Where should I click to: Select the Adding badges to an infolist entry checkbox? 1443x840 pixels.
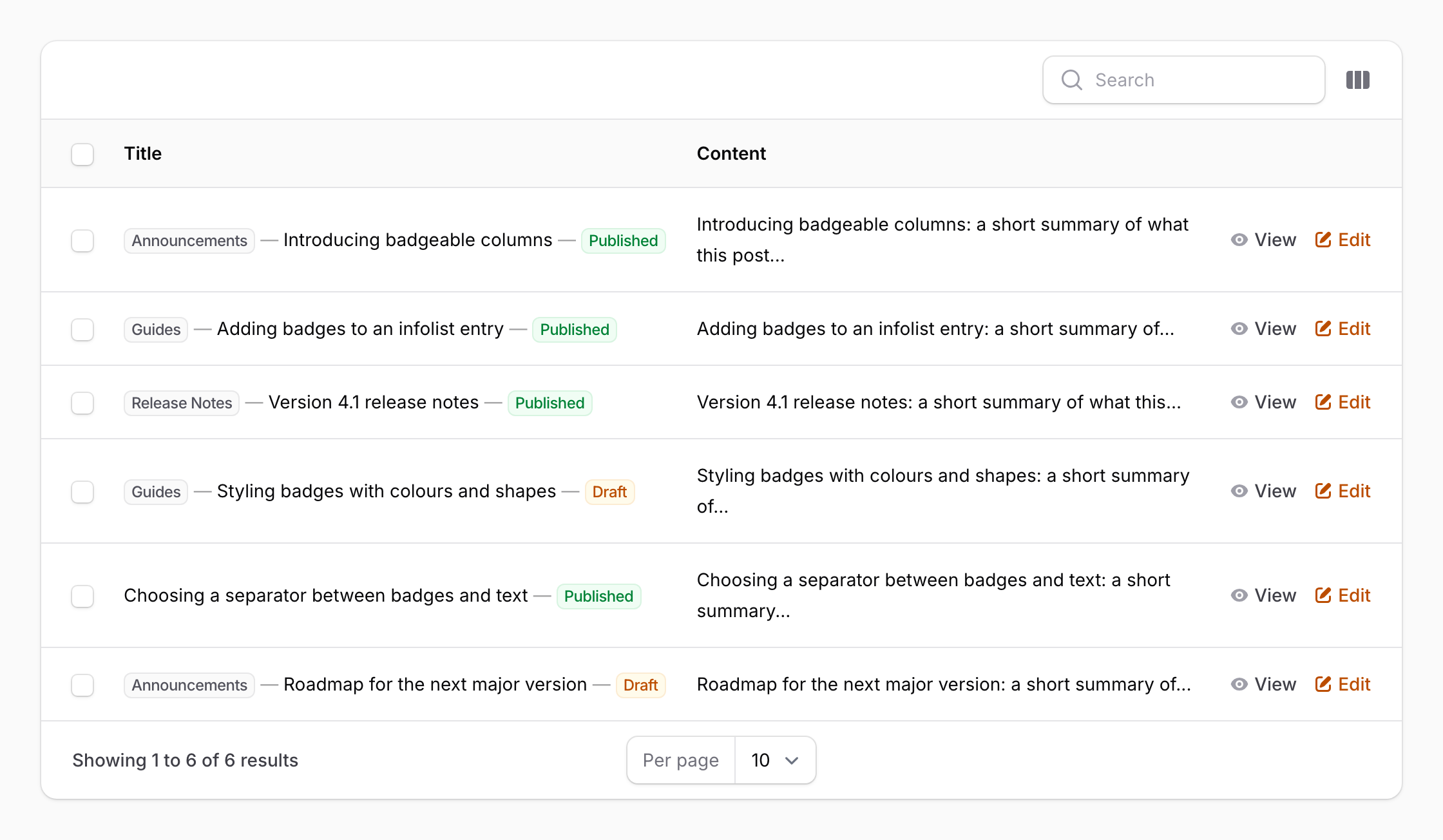coord(82,329)
